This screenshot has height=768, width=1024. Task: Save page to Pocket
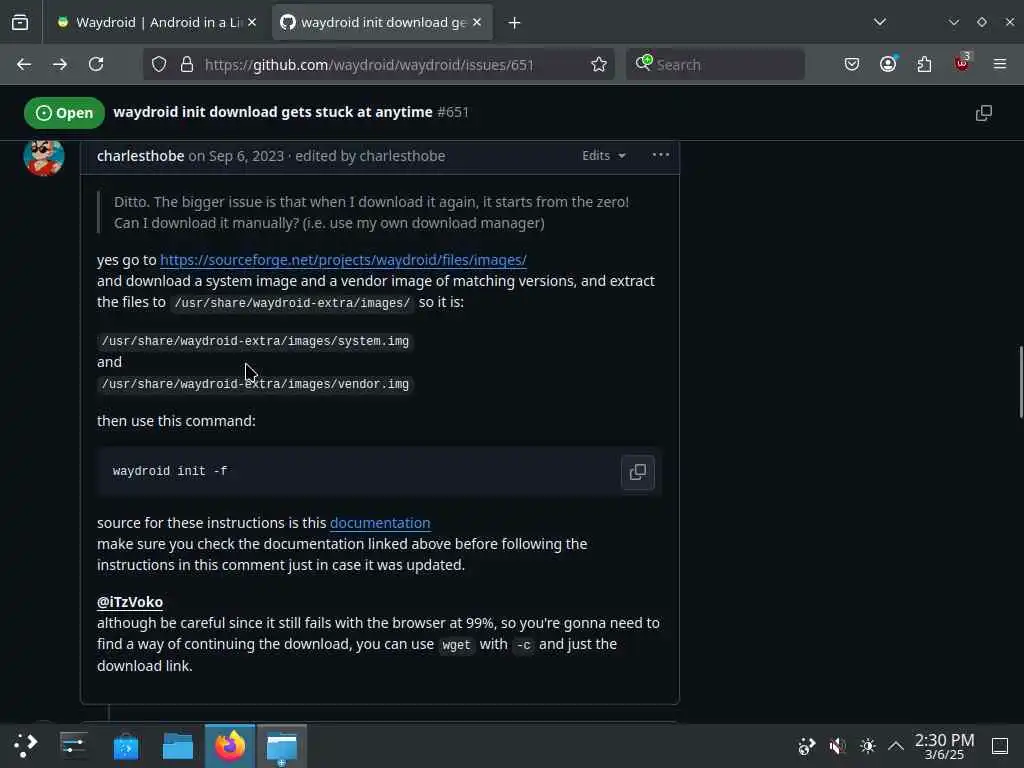(852, 64)
